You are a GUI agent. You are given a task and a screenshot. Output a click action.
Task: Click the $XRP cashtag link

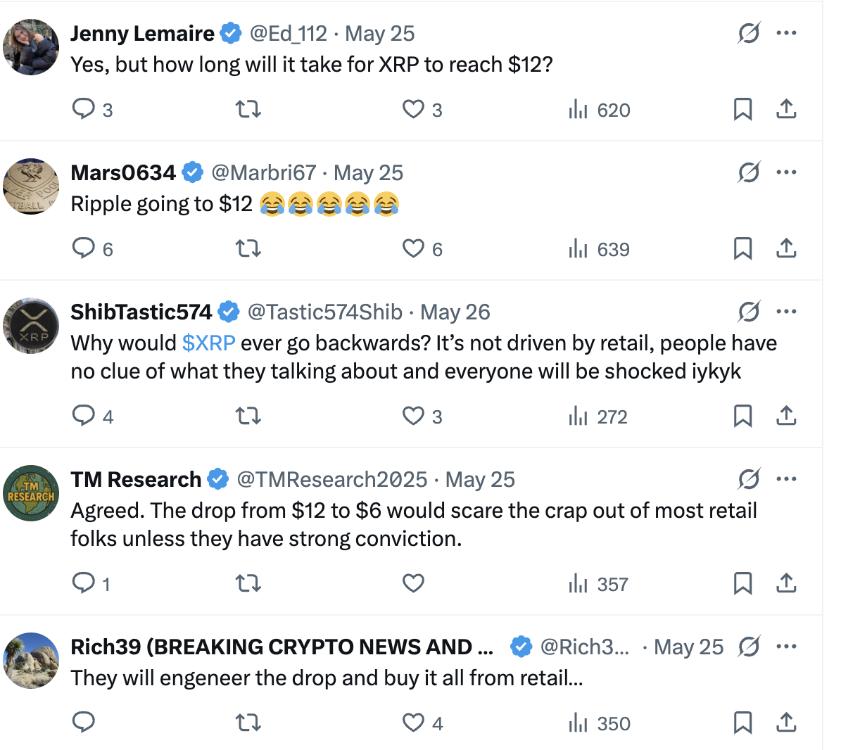pos(208,343)
